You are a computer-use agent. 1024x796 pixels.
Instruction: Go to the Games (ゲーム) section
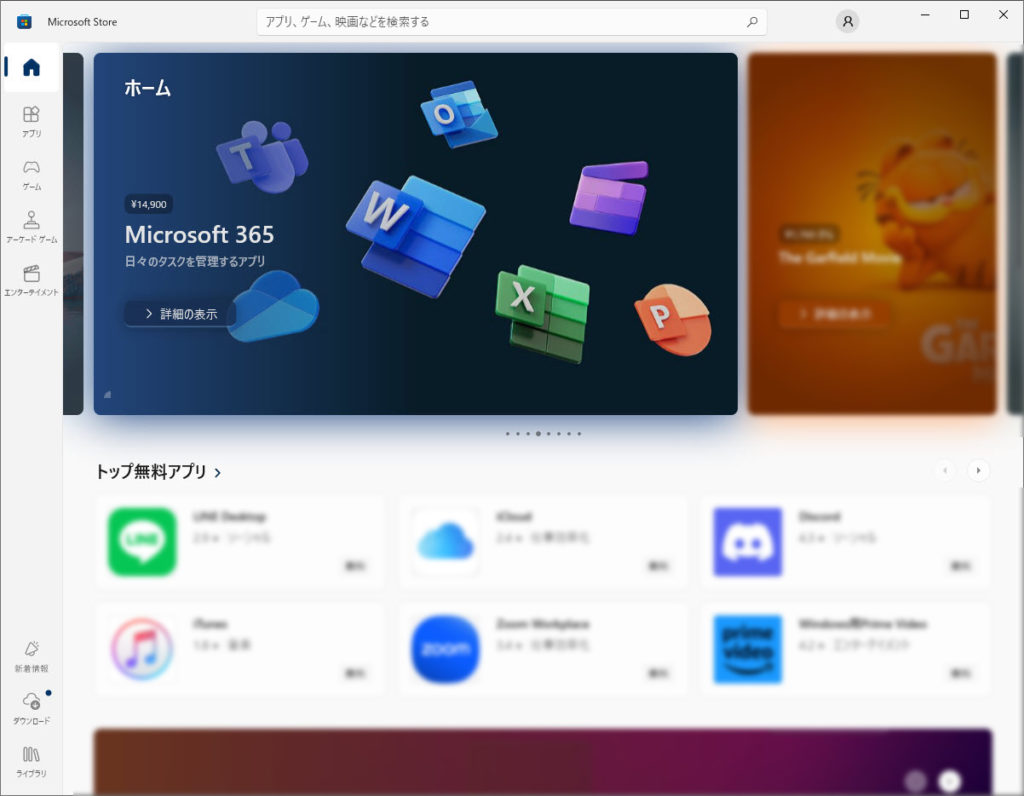coord(31,174)
